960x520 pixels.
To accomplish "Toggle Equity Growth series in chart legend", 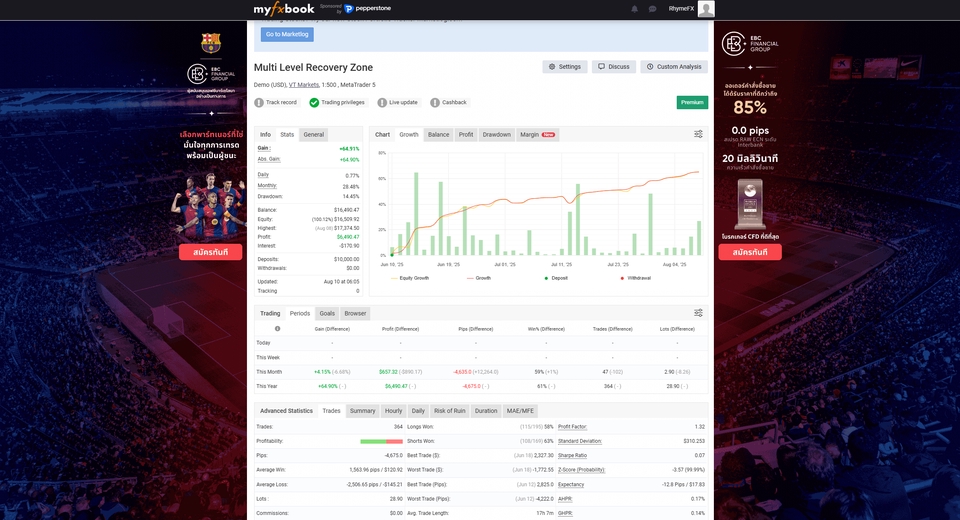I will pyautogui.click(x=410, y=278).
